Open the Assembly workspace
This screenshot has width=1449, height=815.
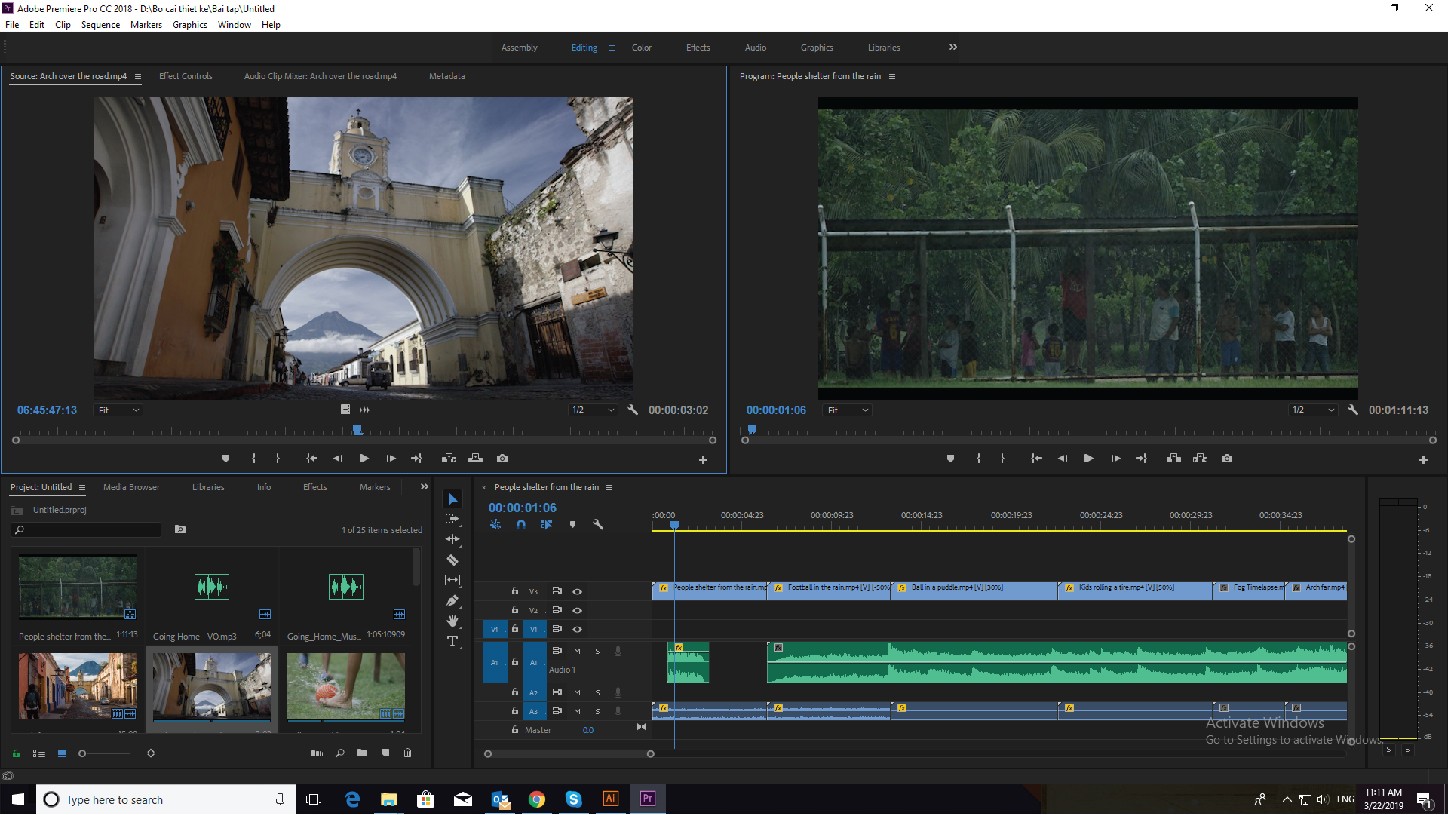click(x=519, y=47)
